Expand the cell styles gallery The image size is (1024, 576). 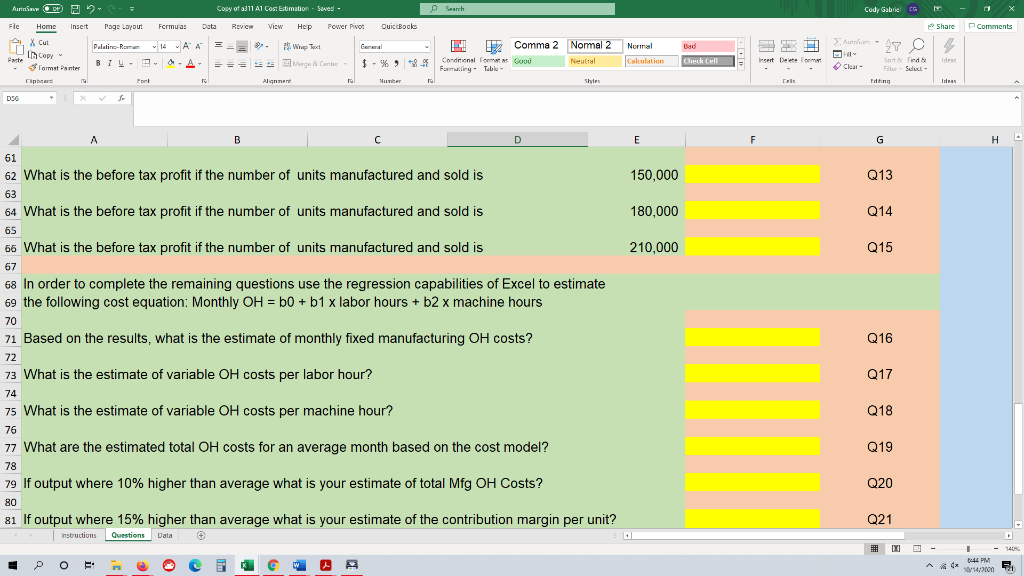(741, 64)
